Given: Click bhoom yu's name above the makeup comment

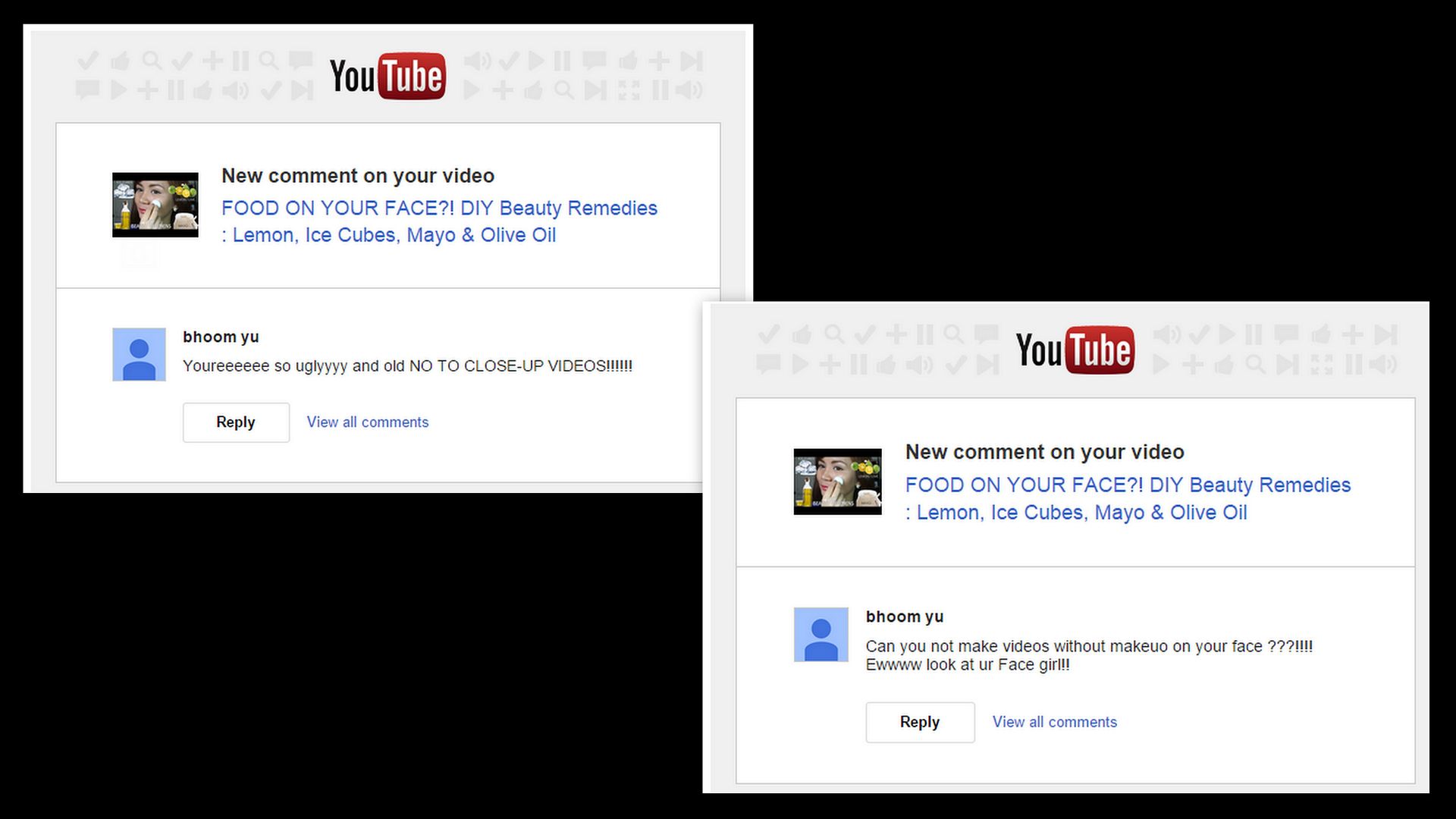Looking at the screenshot, I should [905, 617].
